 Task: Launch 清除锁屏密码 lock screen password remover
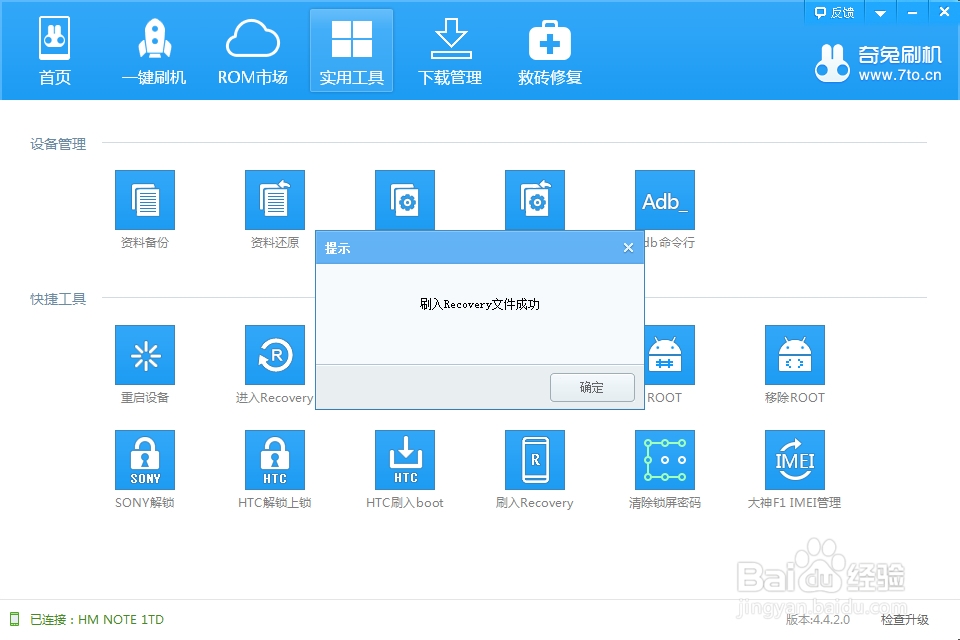click(665, 460)
